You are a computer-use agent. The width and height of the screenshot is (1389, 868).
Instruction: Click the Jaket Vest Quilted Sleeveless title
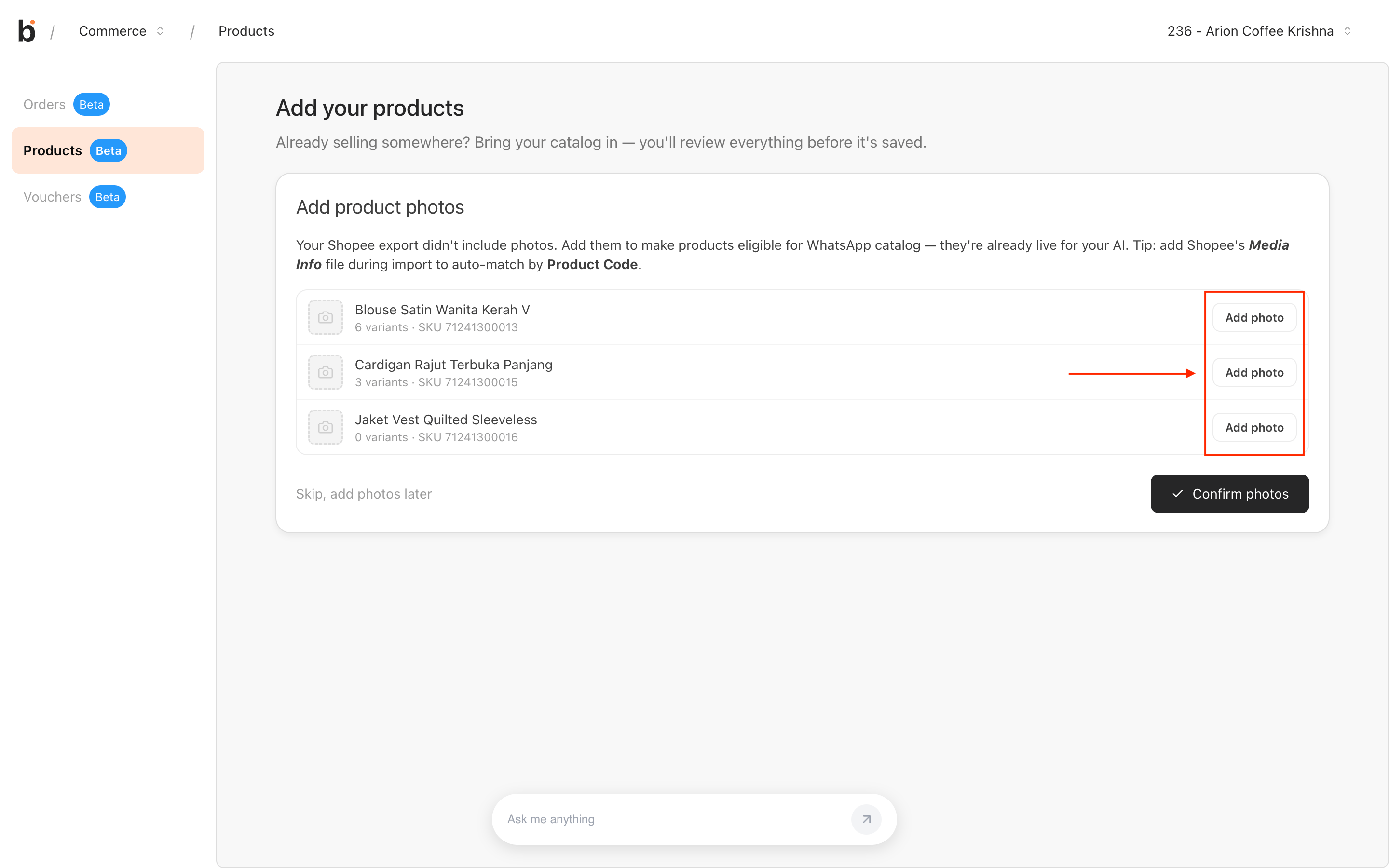(x=446, y=420)
